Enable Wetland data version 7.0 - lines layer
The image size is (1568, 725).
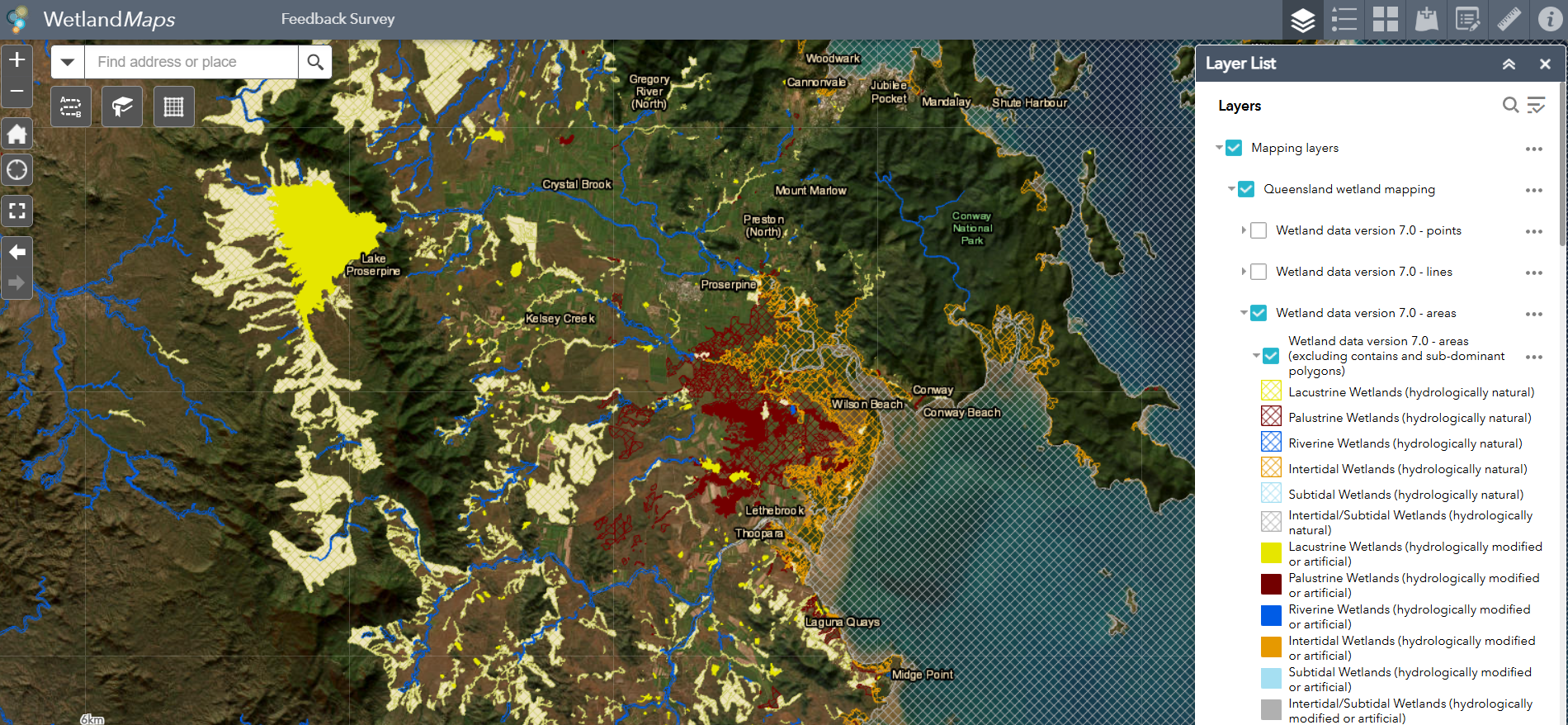point(1259,272)
